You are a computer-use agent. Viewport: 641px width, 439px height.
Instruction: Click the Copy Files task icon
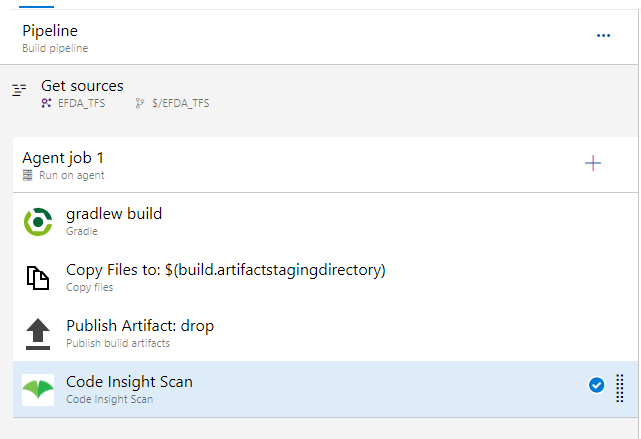coord(38,277)
